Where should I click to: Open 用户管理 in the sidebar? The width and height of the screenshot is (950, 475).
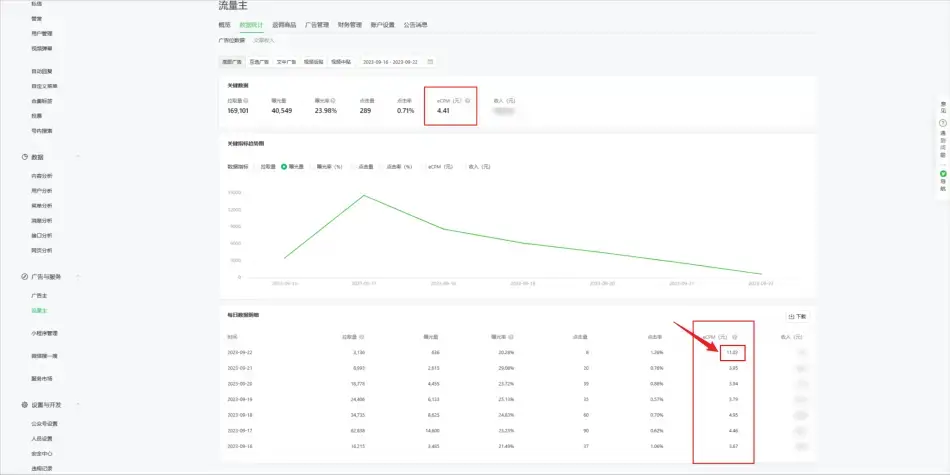point(42,33)
